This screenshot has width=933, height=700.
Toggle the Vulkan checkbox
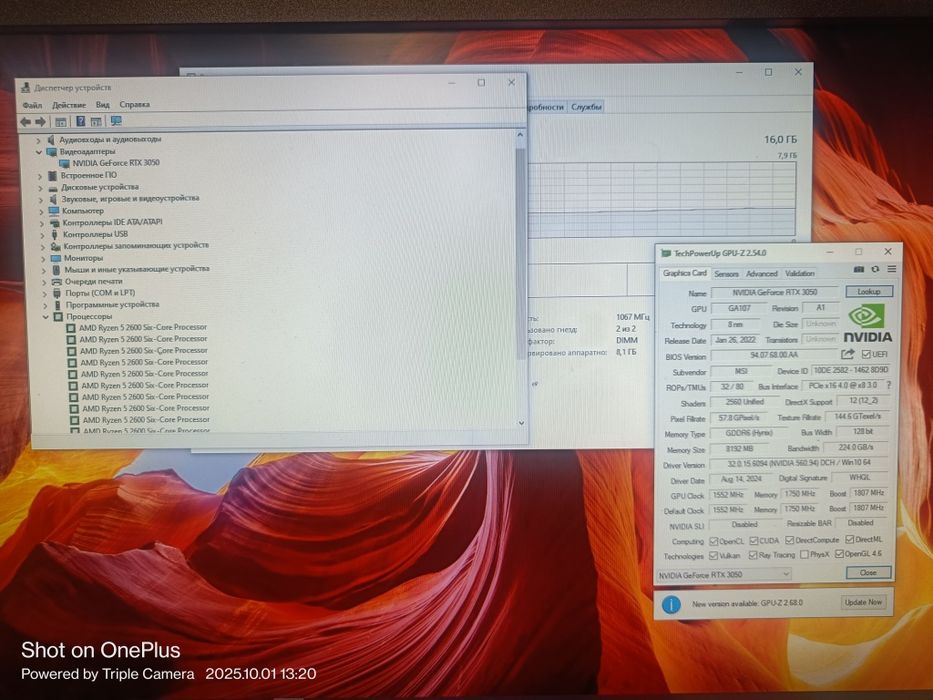tap(713, 555)
